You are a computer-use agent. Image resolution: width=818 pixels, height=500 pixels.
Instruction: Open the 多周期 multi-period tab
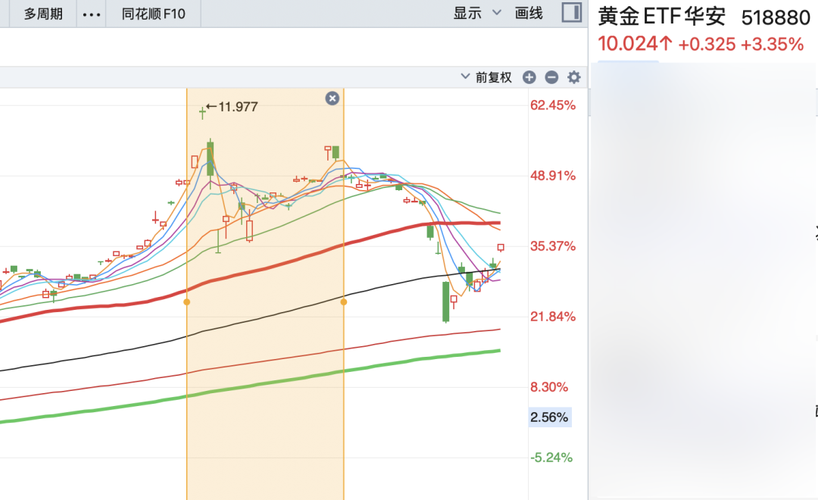(x=42, y=14)
